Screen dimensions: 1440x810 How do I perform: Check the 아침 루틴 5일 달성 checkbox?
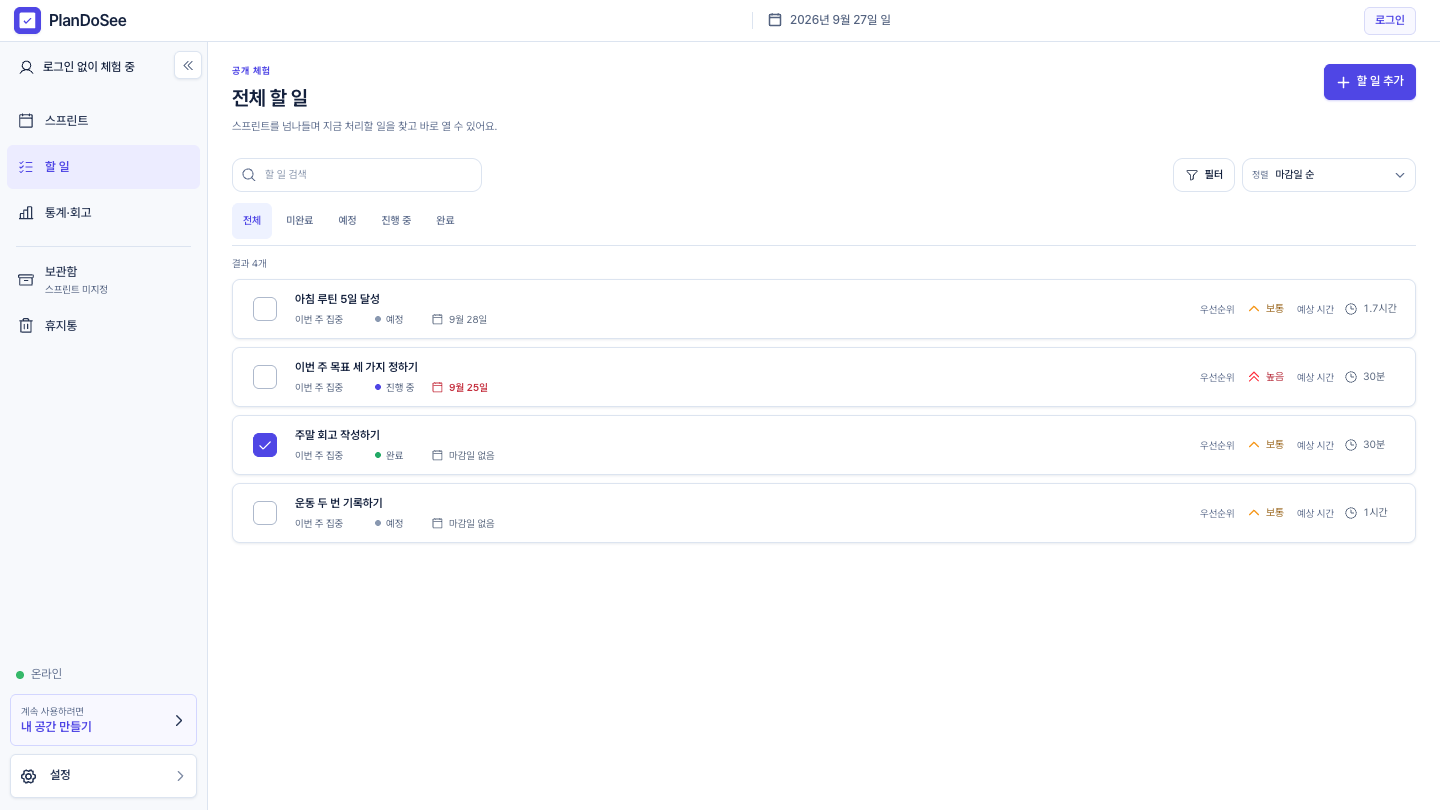click(x=265, y=309)
